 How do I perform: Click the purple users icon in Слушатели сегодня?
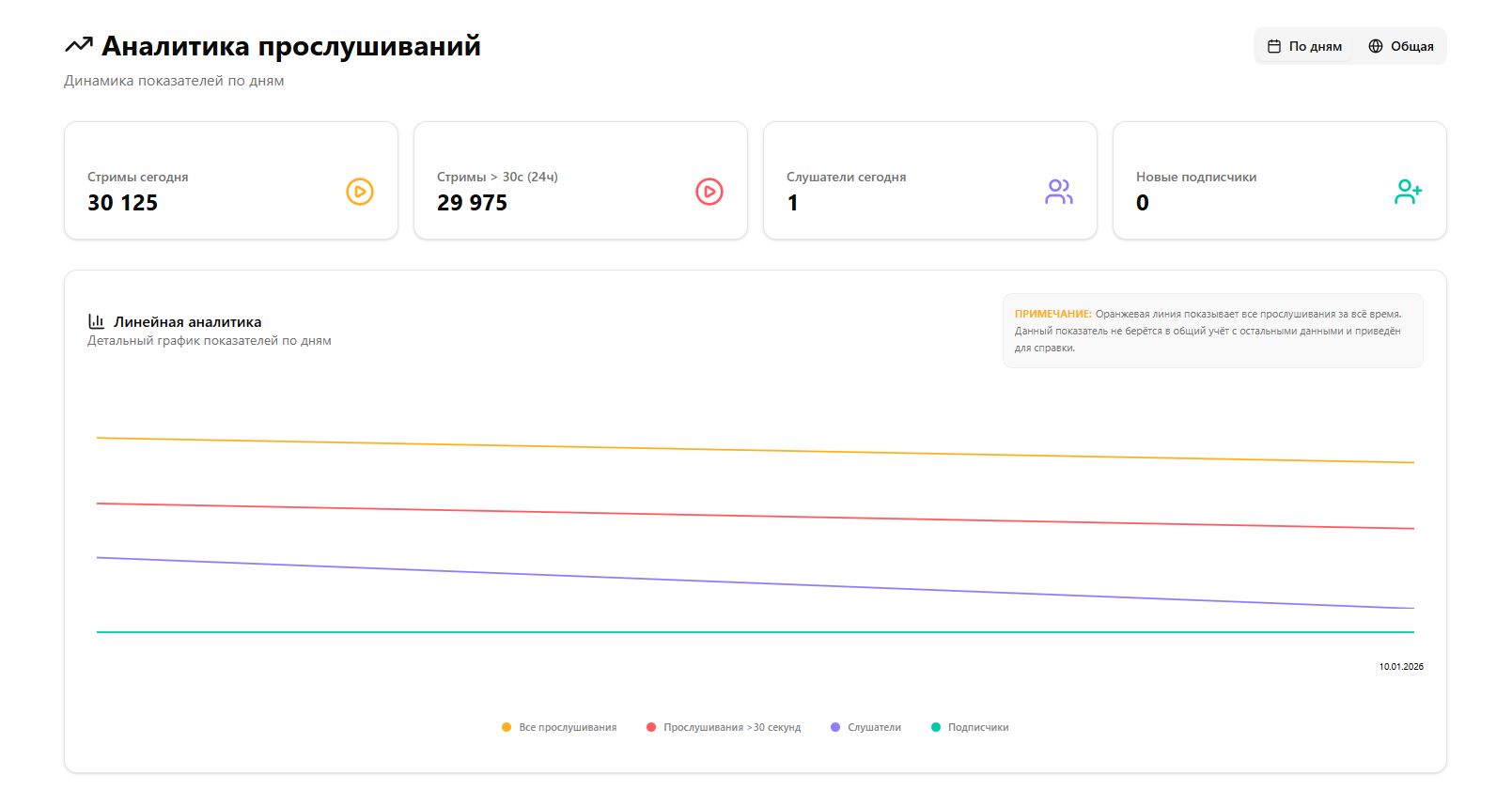(x=1059, y=192)
